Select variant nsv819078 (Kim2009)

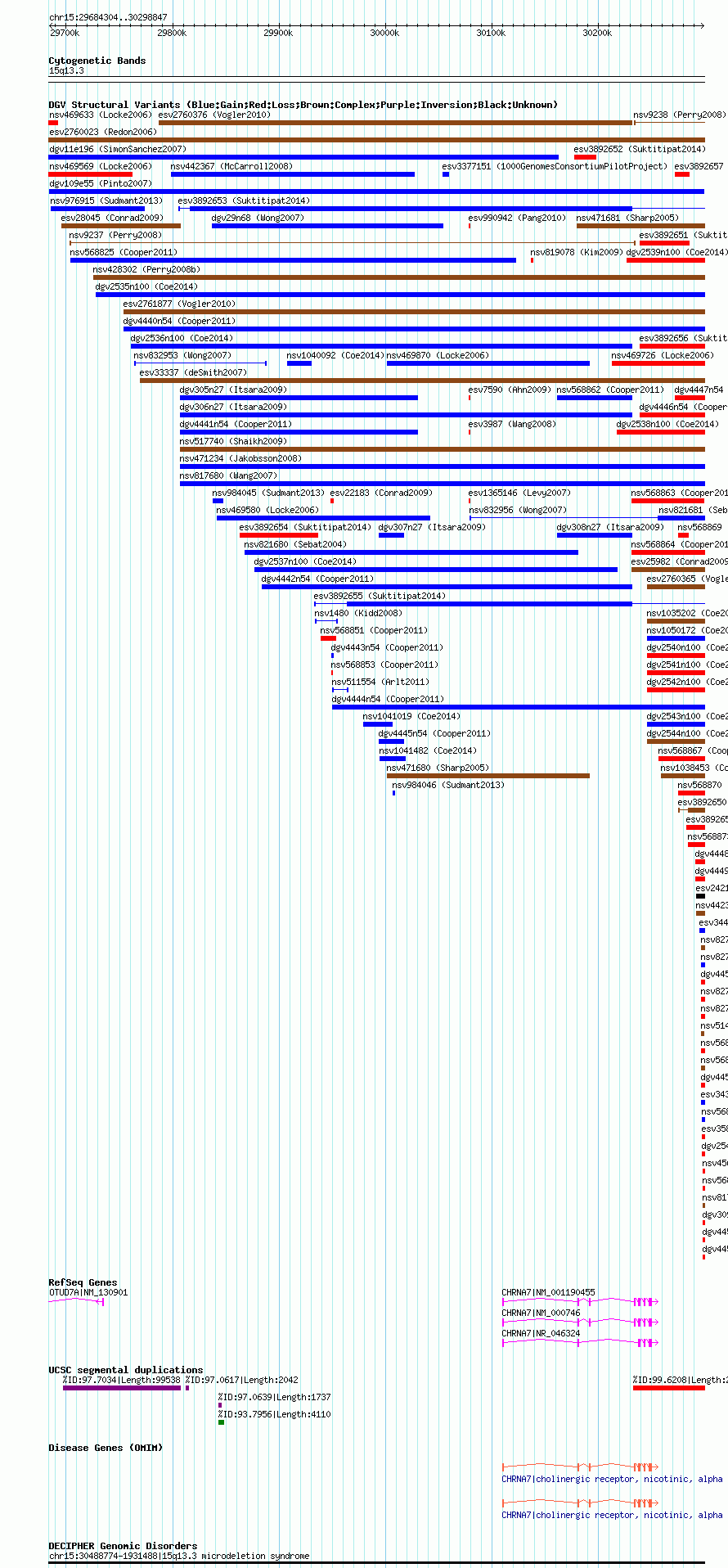coord(577,253)
